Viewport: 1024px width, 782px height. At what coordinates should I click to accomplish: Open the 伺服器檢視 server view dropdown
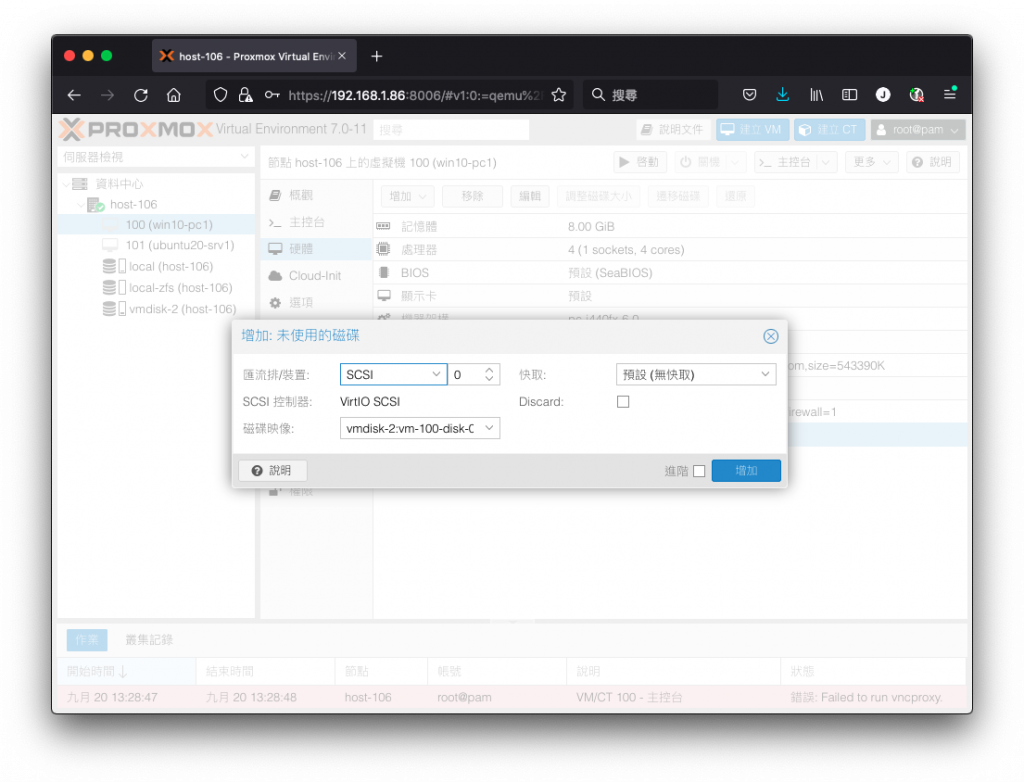pyautogui.click(x=156, y=157)
